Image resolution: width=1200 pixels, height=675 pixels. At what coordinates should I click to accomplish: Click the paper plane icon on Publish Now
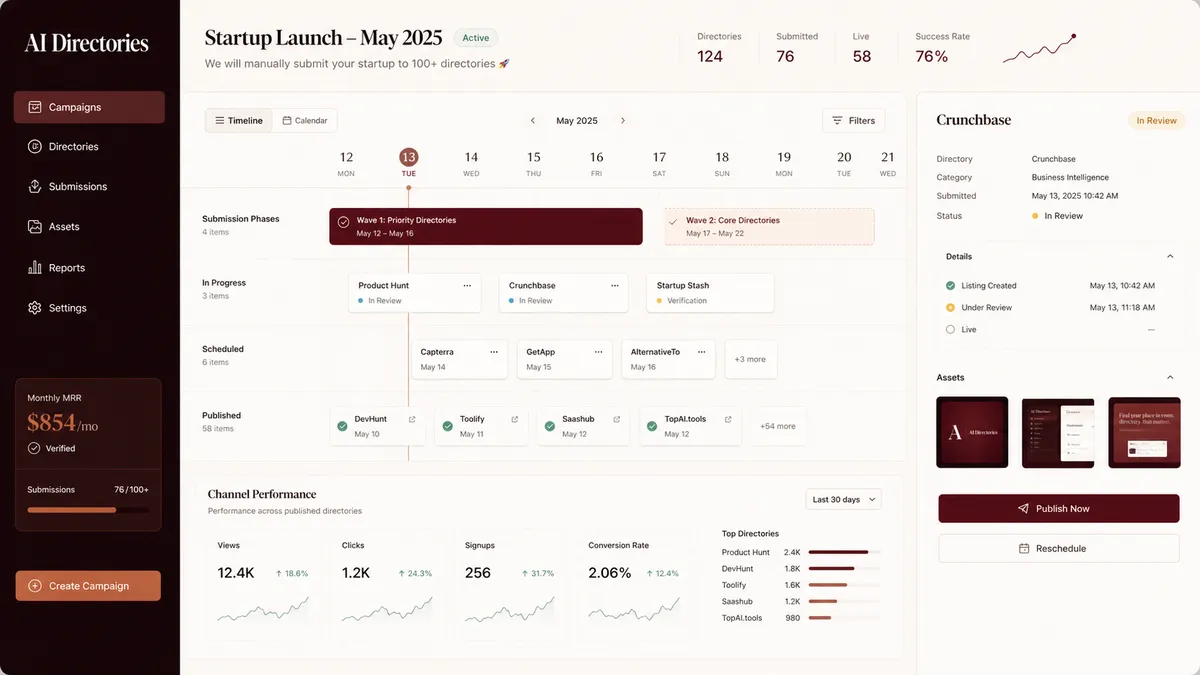[1023, 508]
